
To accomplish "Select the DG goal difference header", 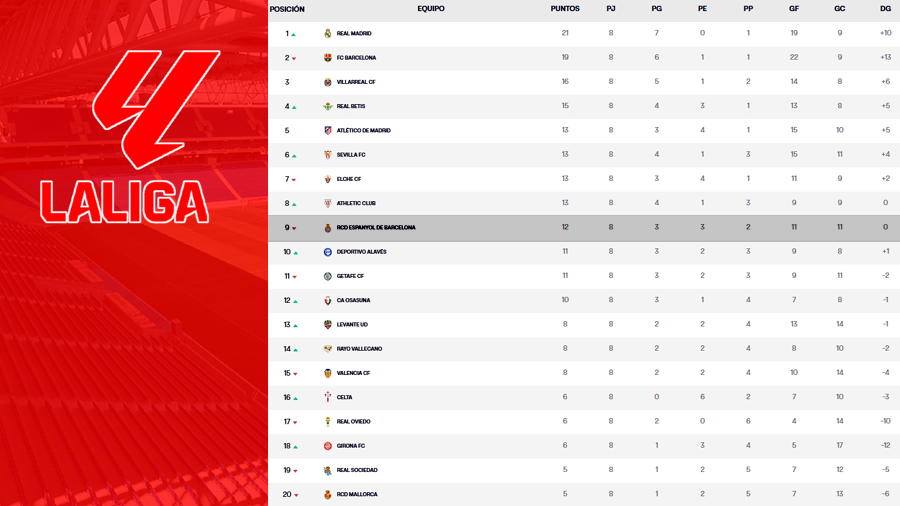I will (x=885, y=9).
